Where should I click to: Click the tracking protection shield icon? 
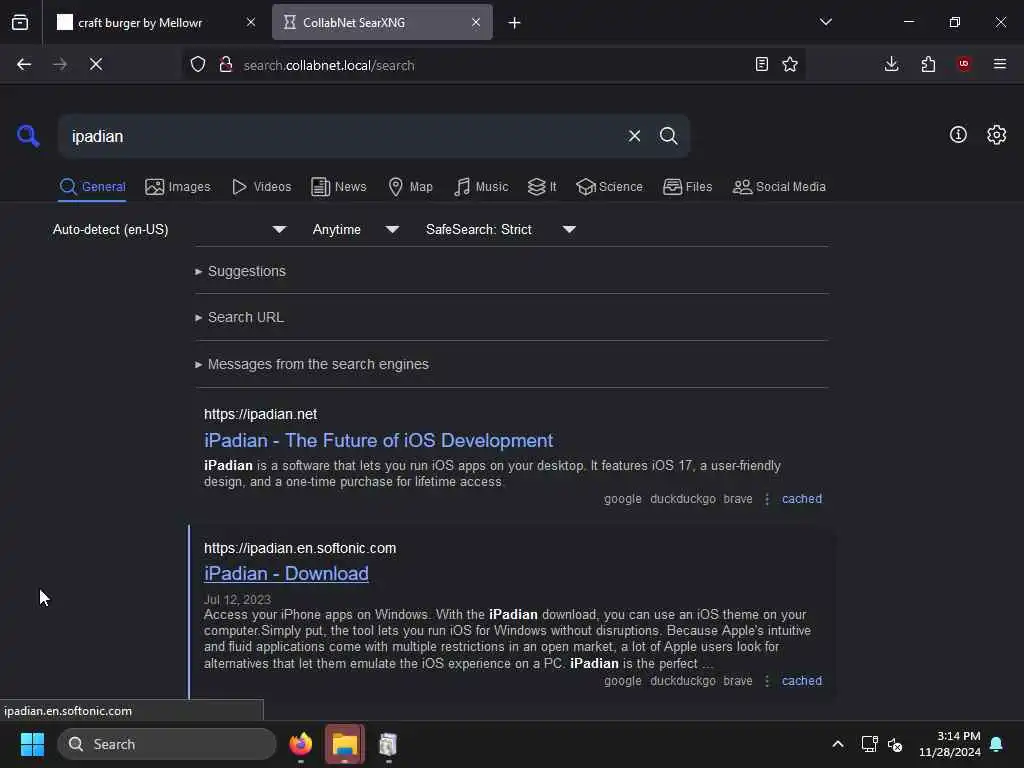pyautogui.click(x=198, y=64)
